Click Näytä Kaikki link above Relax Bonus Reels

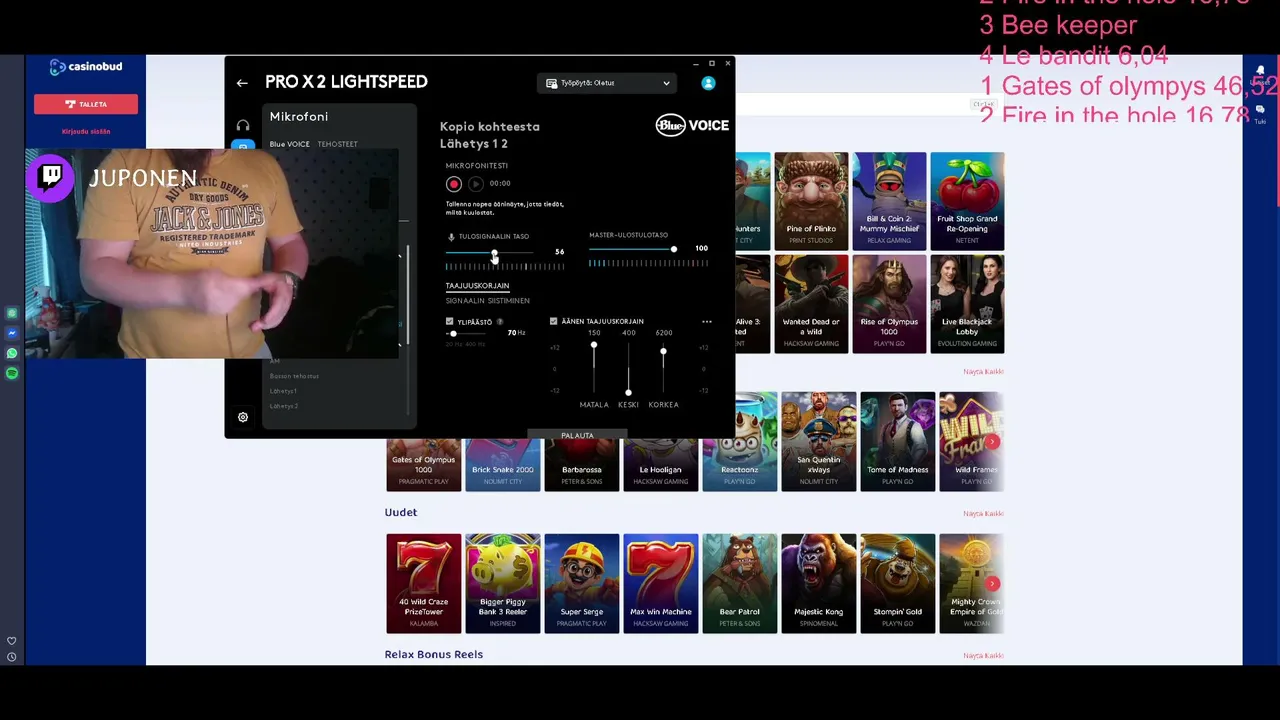pos(983,656)
